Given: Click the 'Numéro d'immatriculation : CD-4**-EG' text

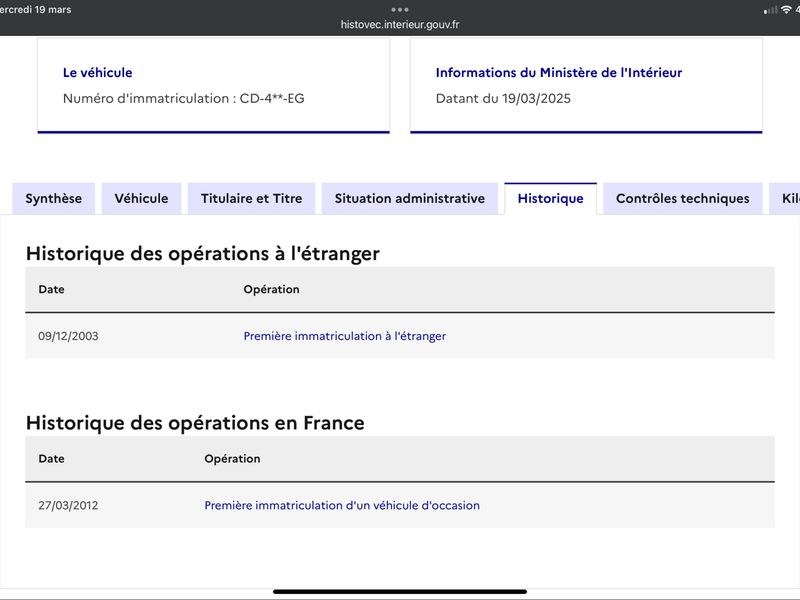Looking at the screenshot, I should (184, 98).
